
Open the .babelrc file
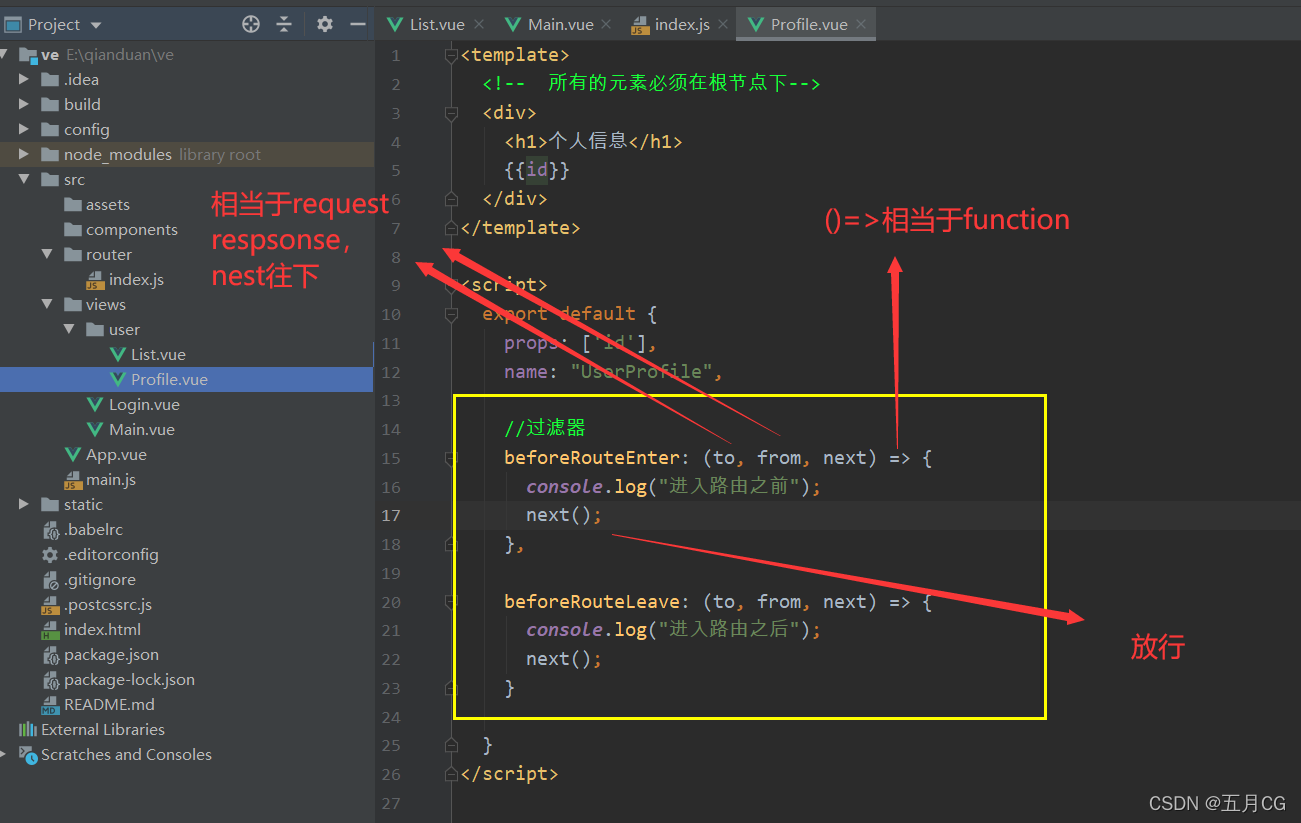pyautogui.click(x=82, y=529)
